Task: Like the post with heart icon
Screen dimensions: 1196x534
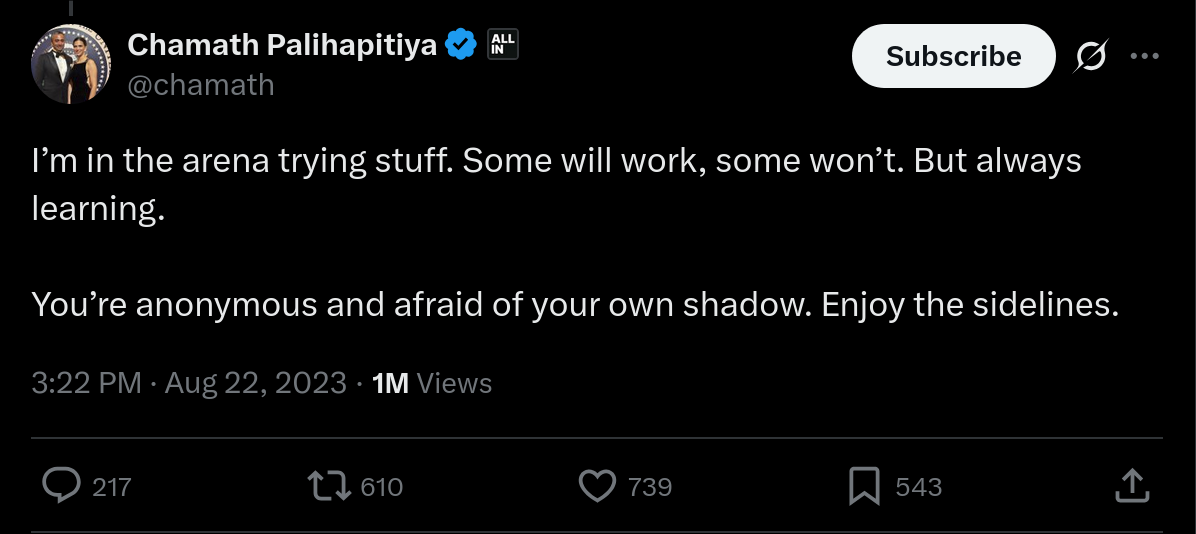Action: pyautogui.click(x=597, y=486)
